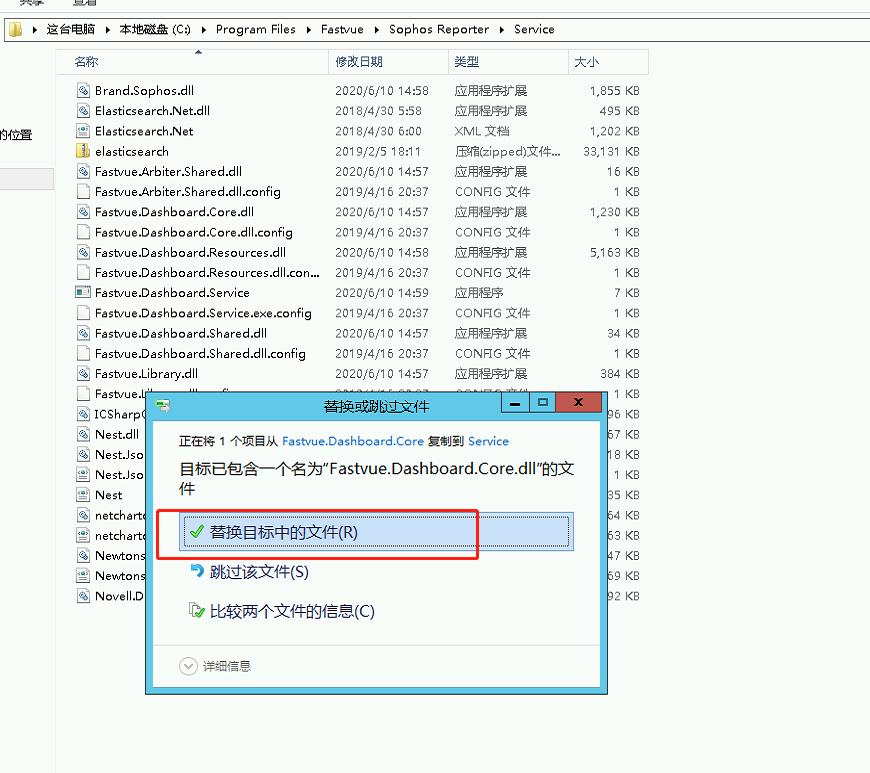
Task: Expand the arrow after 本地磁盘 (C:) breadcrumb
Action: 204,29
